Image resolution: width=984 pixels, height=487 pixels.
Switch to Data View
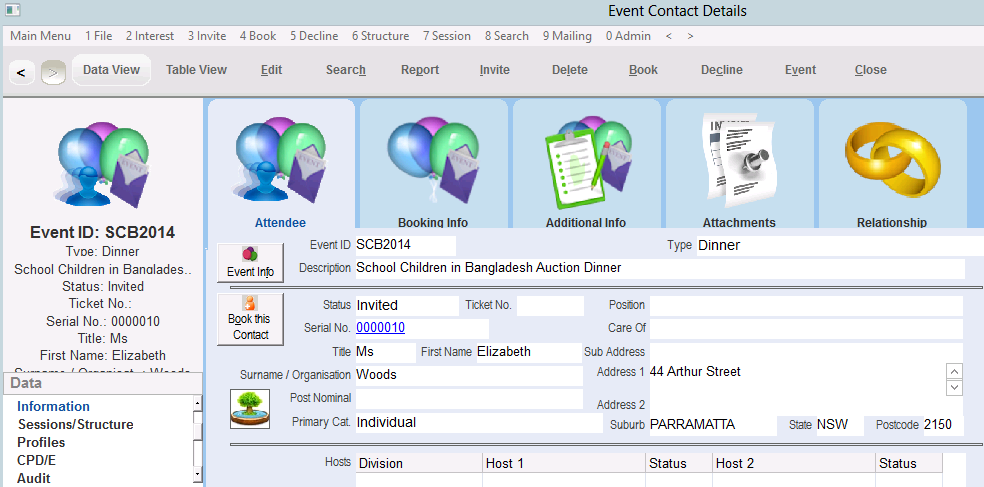click(x=111, y=70)
